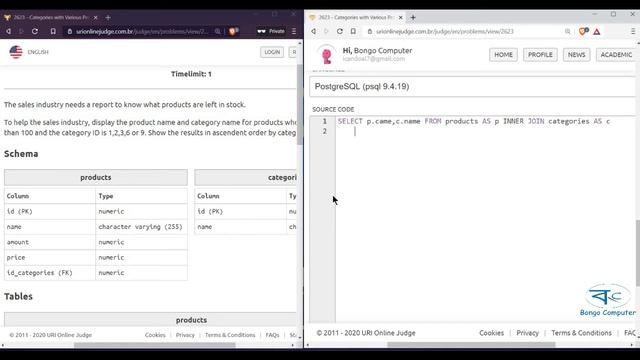640x360 pixels.
Task: Maximize the right browser window
Action: pyautogui.click(x=613, y=14)
